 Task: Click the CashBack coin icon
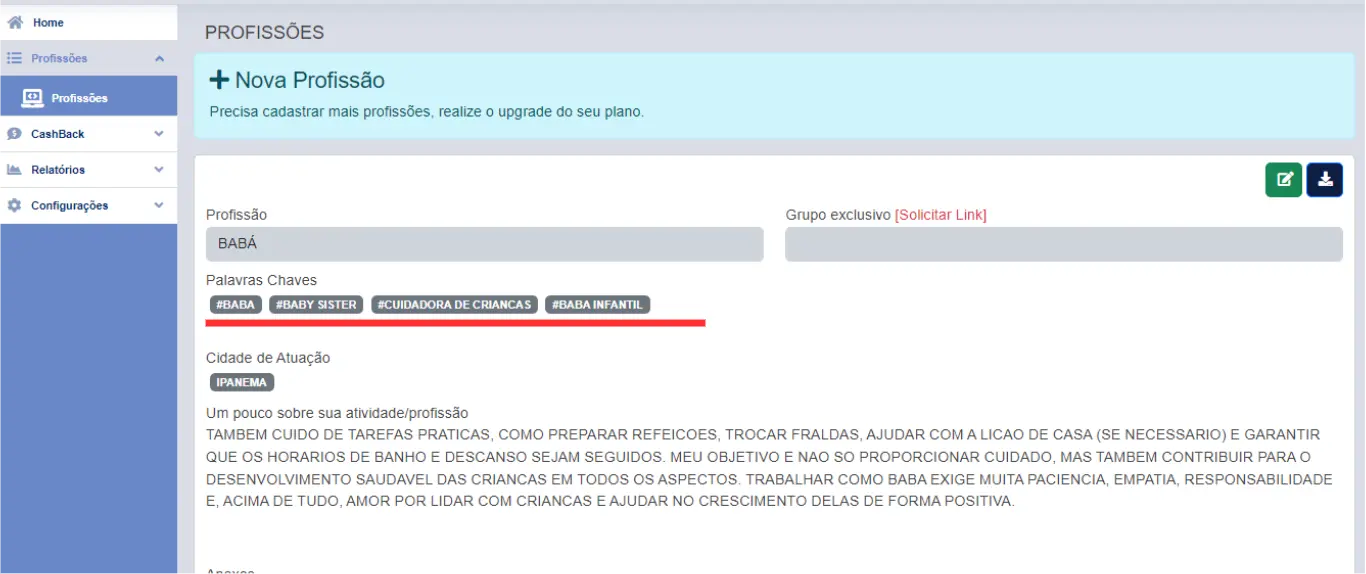point(14,134)
